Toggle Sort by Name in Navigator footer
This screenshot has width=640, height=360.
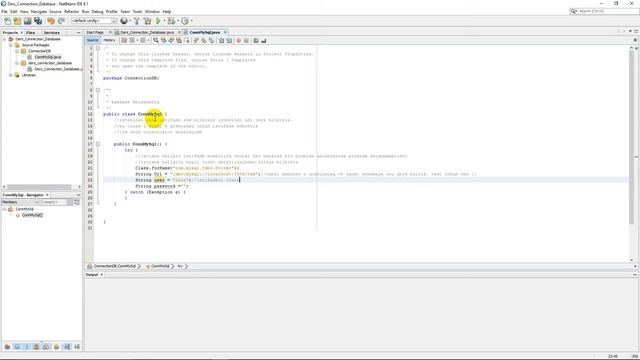[67, 347]
